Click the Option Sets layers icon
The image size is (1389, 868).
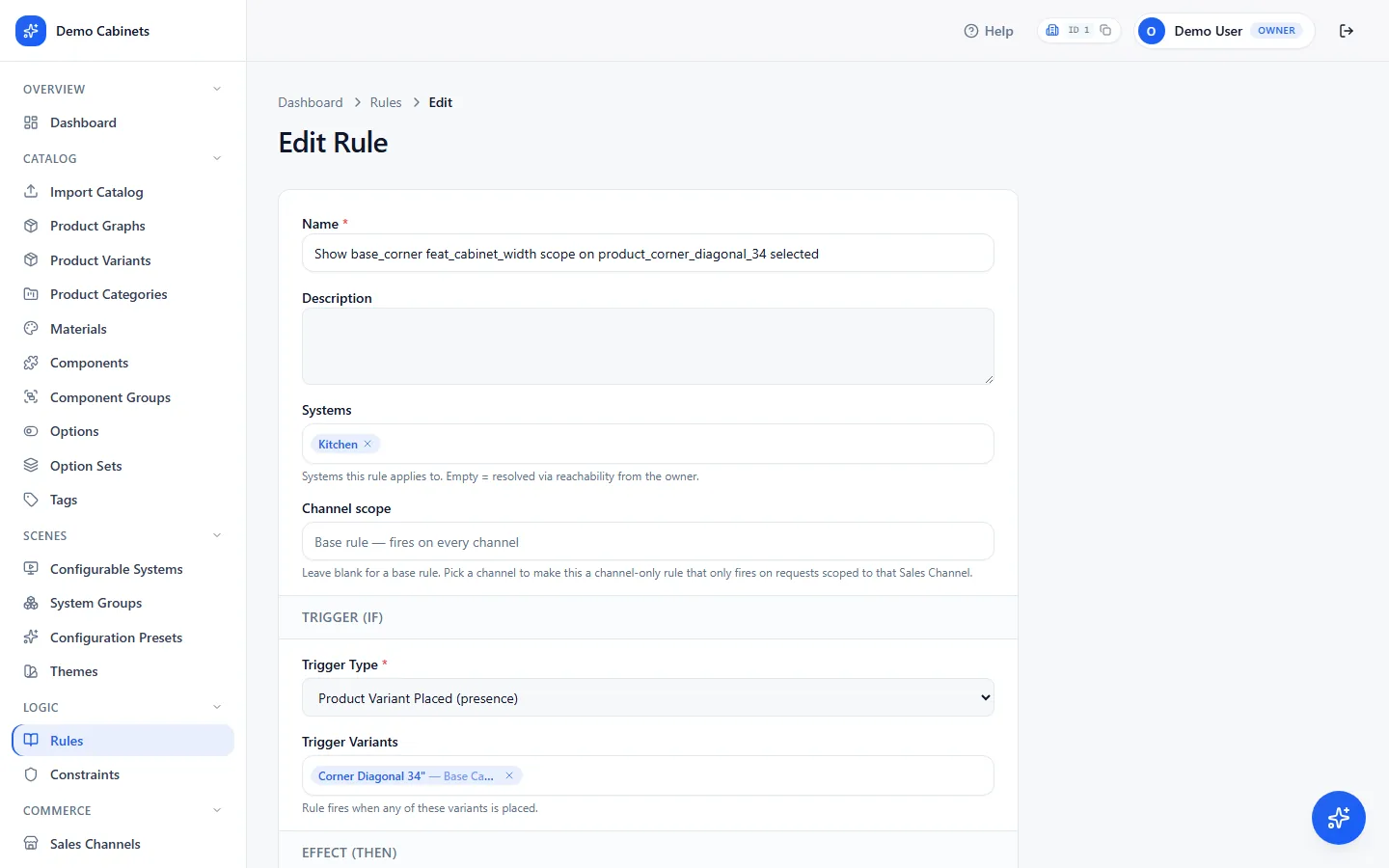31,466
